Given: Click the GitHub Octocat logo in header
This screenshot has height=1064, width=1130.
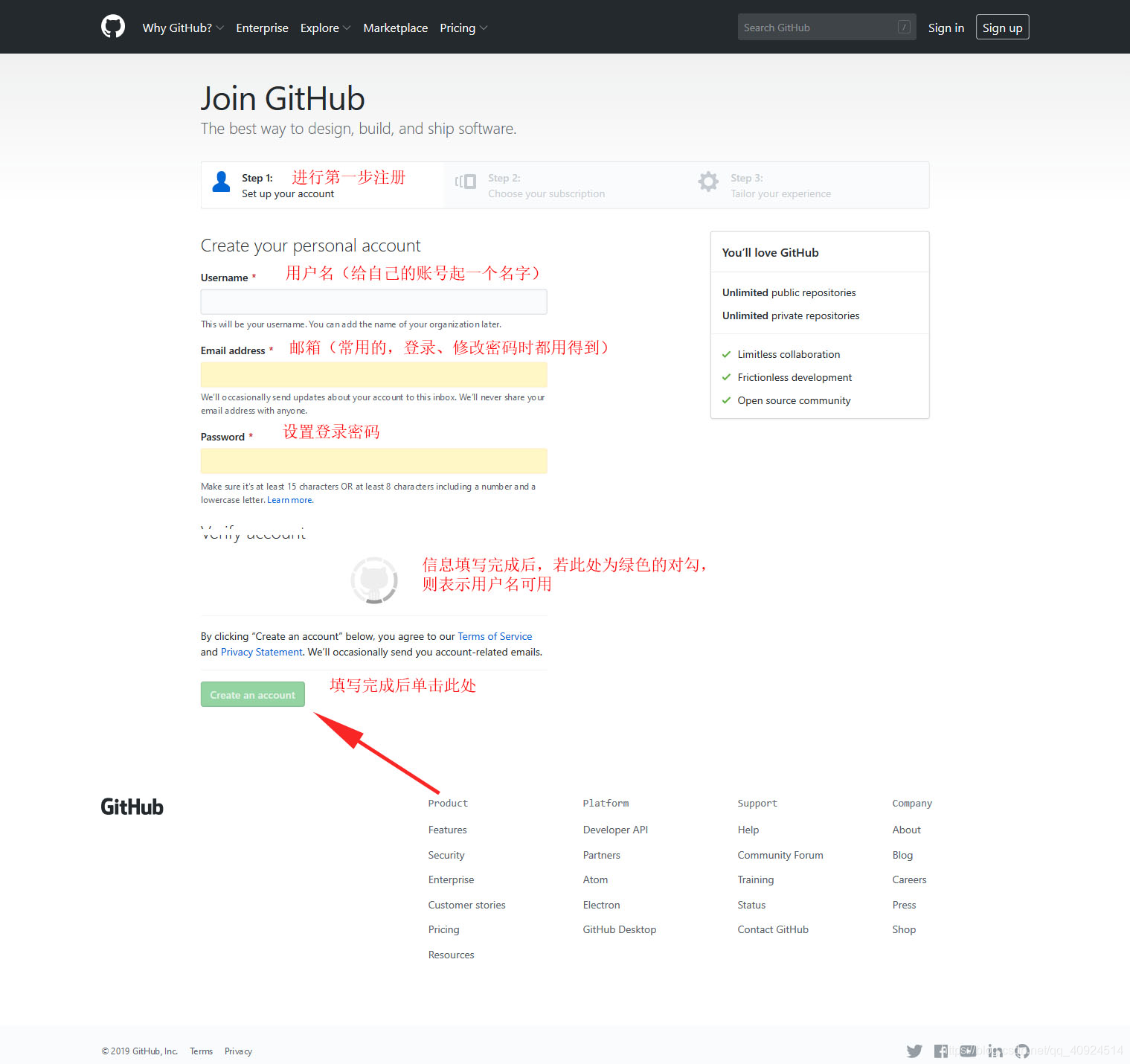Looking at the screenshot, I should point(113,27).
